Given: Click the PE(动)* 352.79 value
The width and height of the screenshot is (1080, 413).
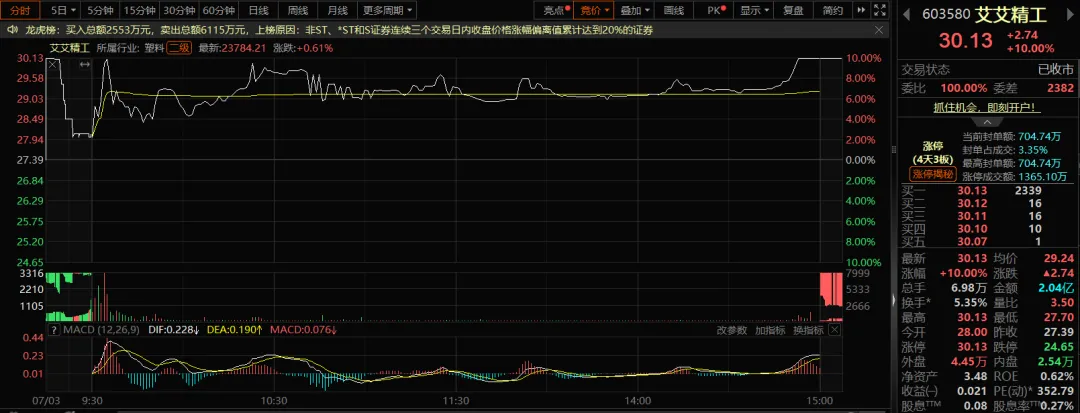Looking at the screenshot, I should (1055, 392).
